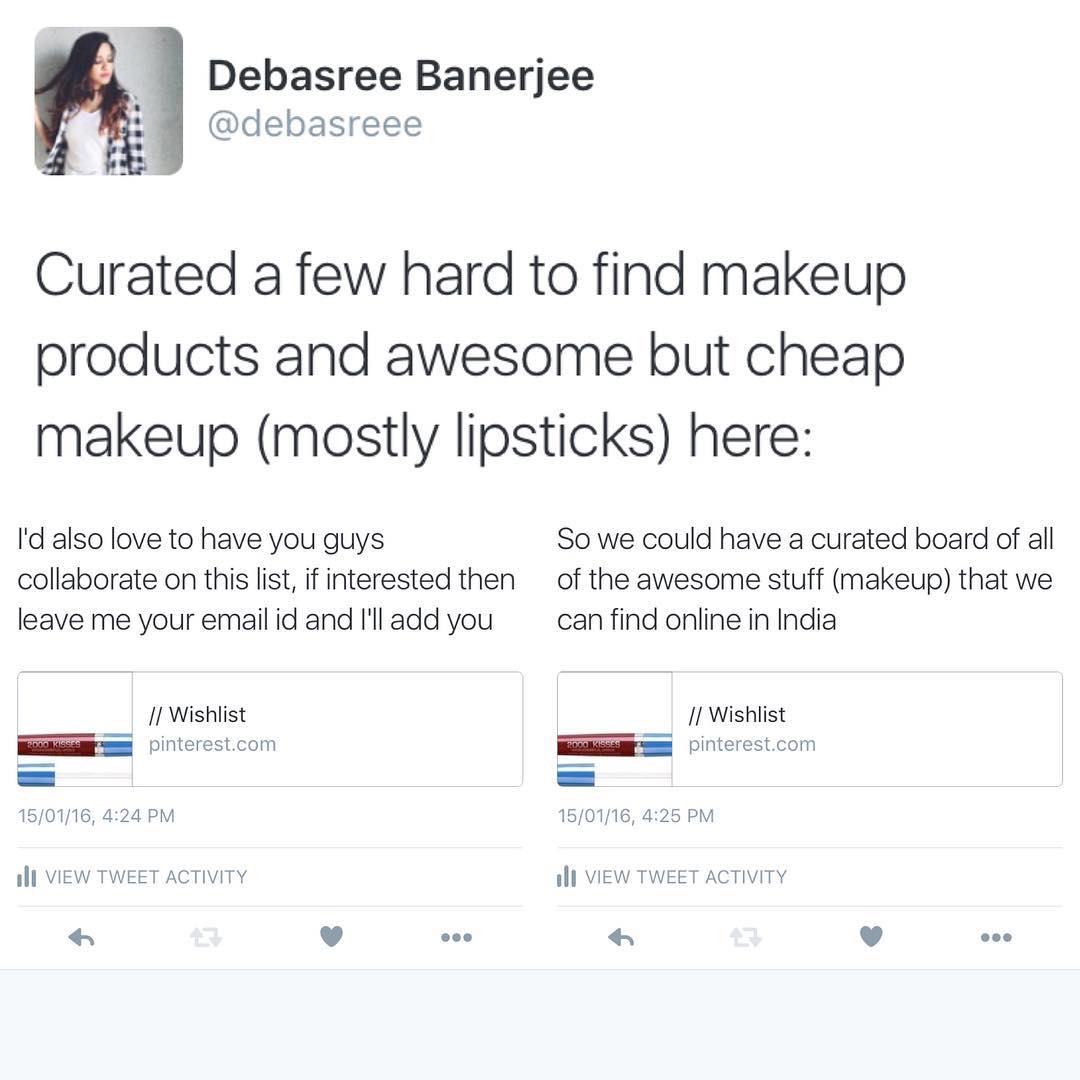Click the left card lipstick thumbnail
1080x1080 pixels.
tap(75, 729)
